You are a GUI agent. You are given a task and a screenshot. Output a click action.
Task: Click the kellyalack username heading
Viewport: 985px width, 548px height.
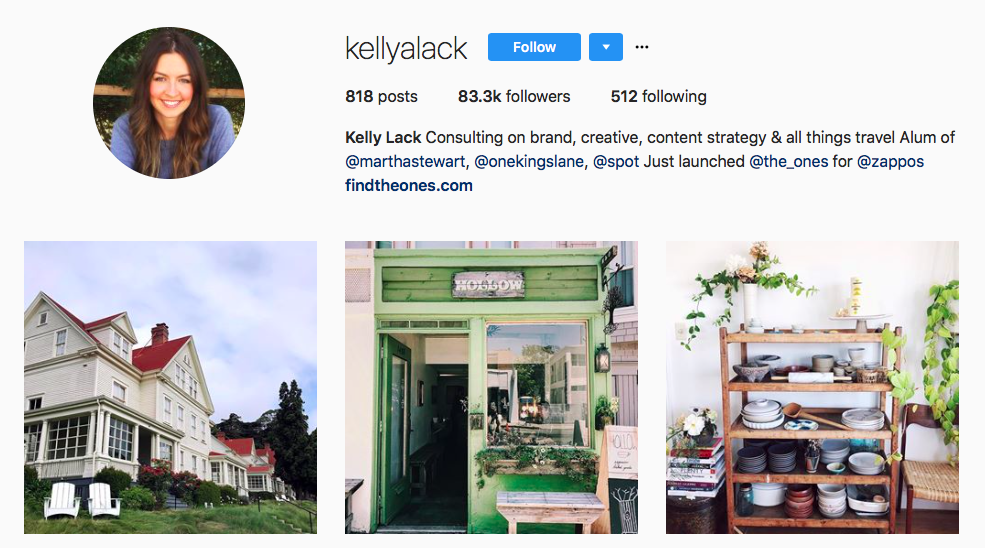(406, 48)
